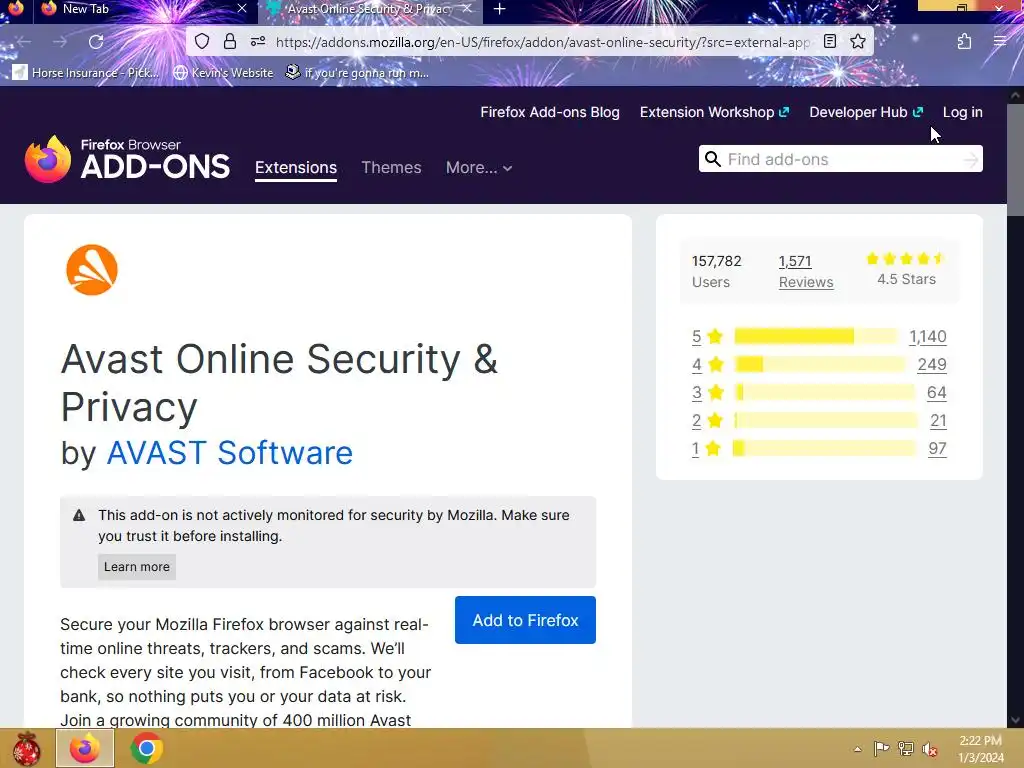
Task: Click the List all tabs arrow
Action: 872,8
